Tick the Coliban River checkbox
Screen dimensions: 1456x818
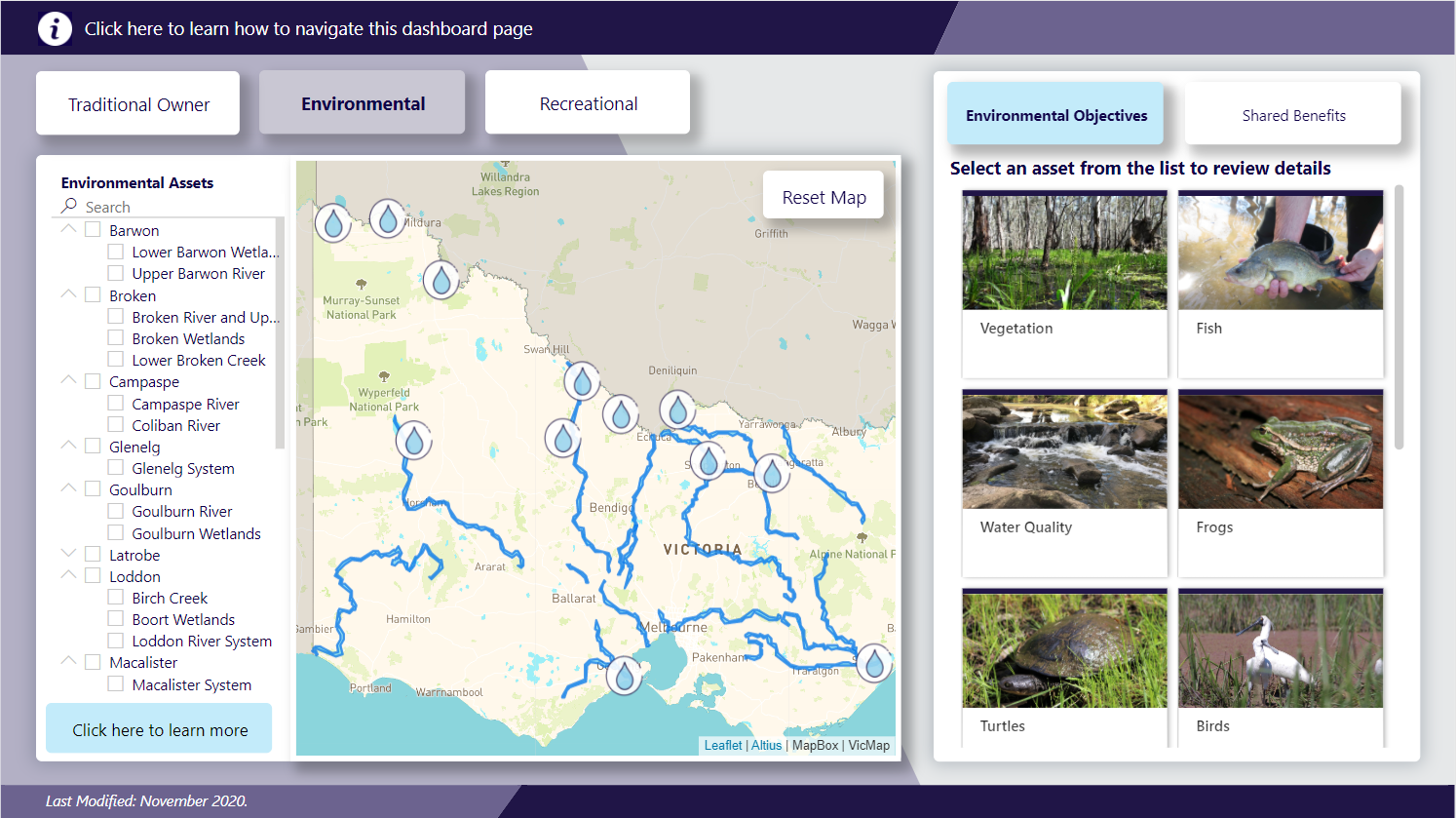coord(115,424)
